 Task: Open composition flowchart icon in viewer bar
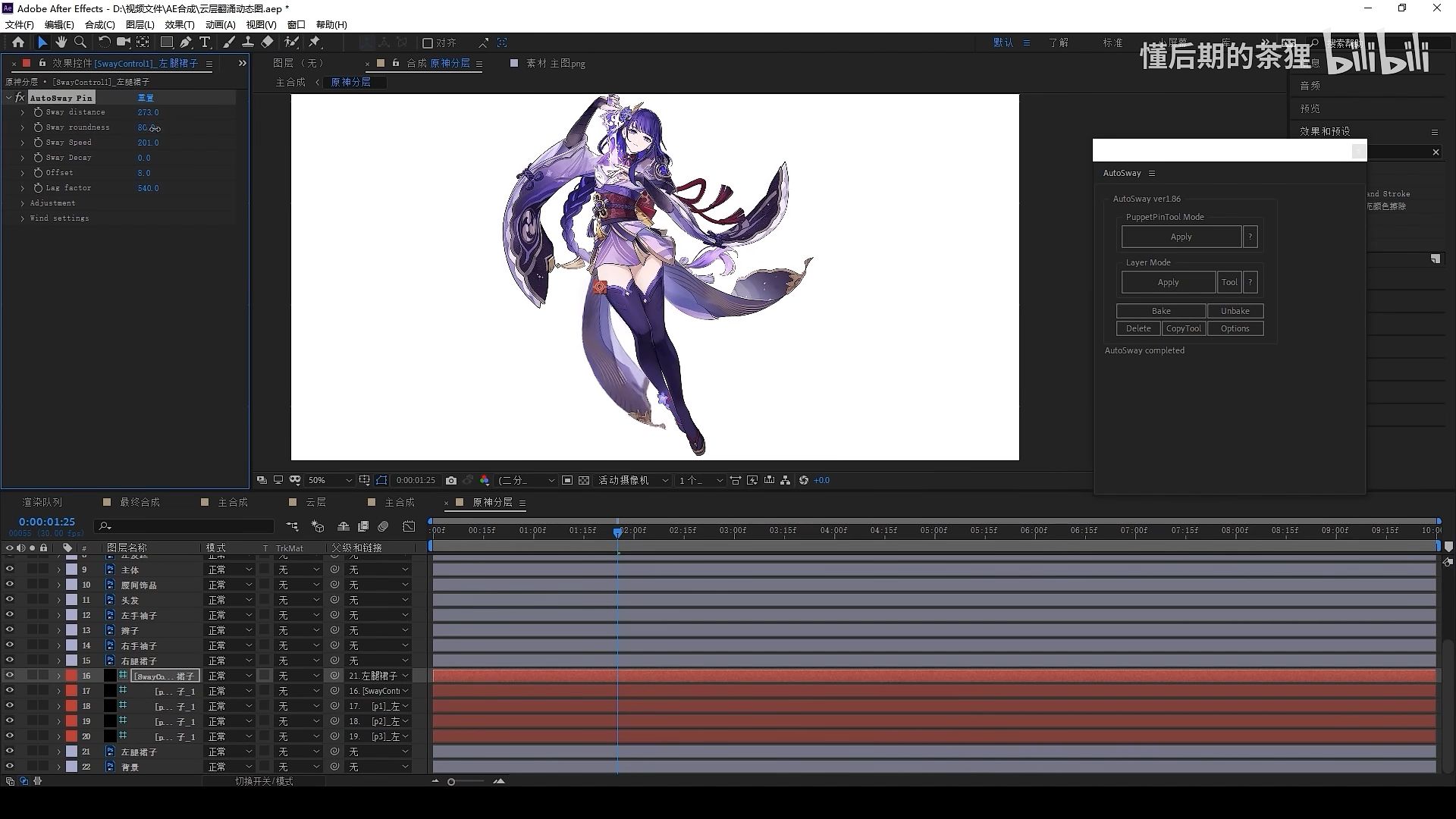point(785,480)
